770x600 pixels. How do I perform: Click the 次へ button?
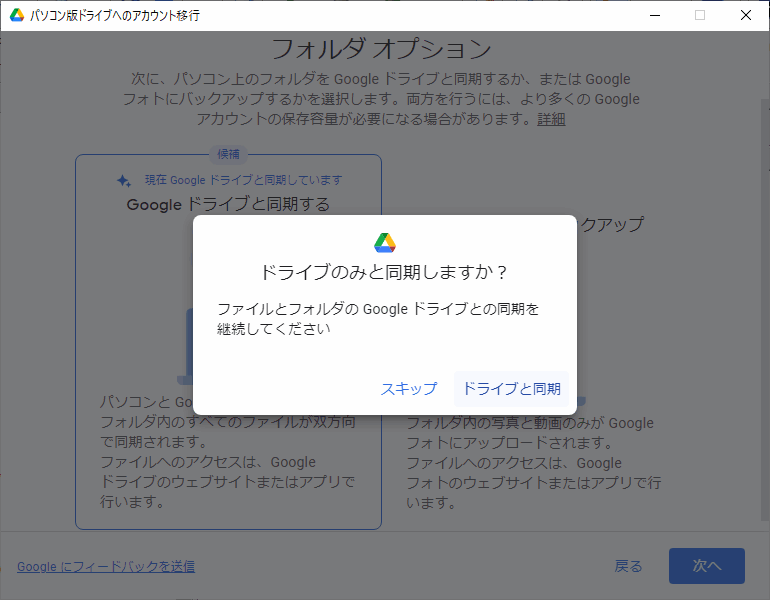tap(707, 566)
